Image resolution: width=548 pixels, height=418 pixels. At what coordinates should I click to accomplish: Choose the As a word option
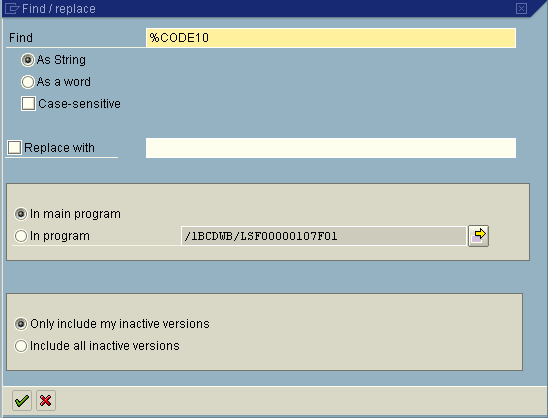click(x=28, y=82)
